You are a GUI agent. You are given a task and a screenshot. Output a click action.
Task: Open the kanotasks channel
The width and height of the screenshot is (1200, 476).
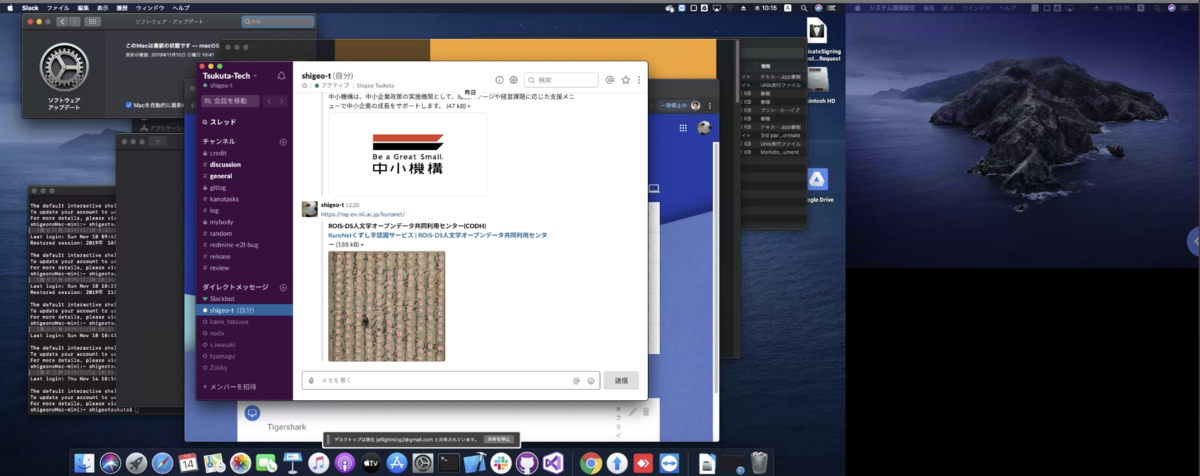[224, 199]
